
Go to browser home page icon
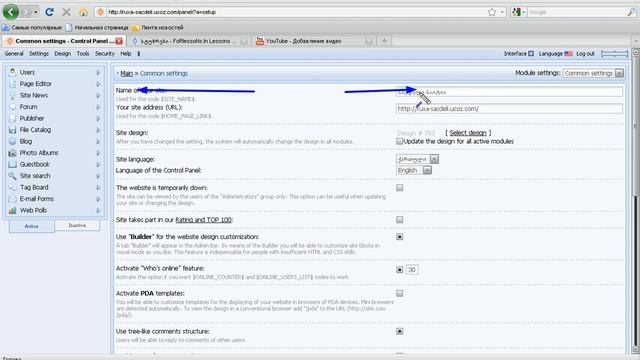(x=83, y=12)
